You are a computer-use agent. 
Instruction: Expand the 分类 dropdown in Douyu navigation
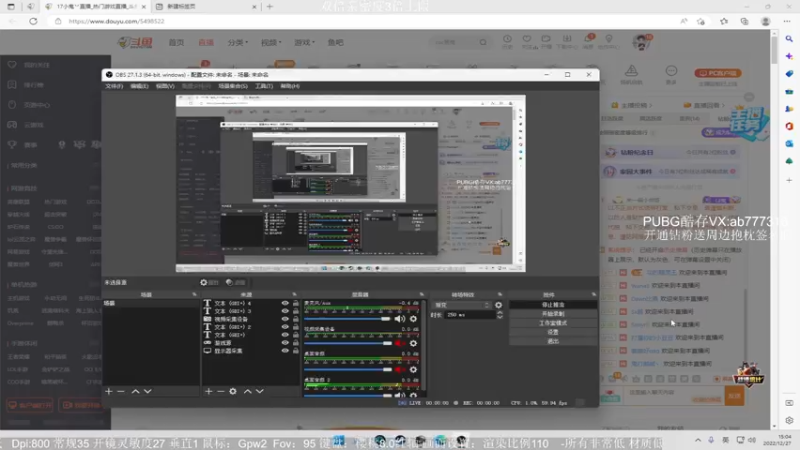(x=238, y=42)
